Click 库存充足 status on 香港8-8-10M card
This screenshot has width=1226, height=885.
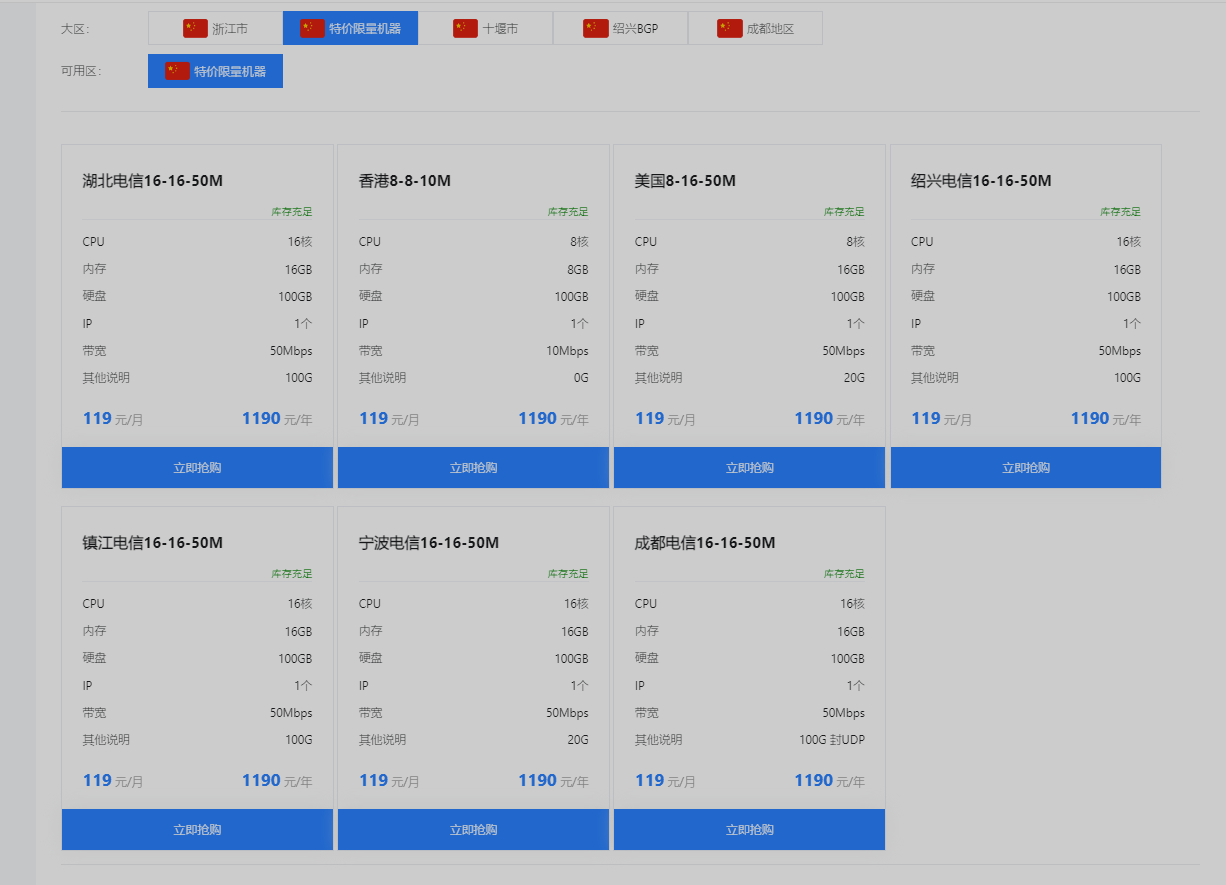coord(568,212)
